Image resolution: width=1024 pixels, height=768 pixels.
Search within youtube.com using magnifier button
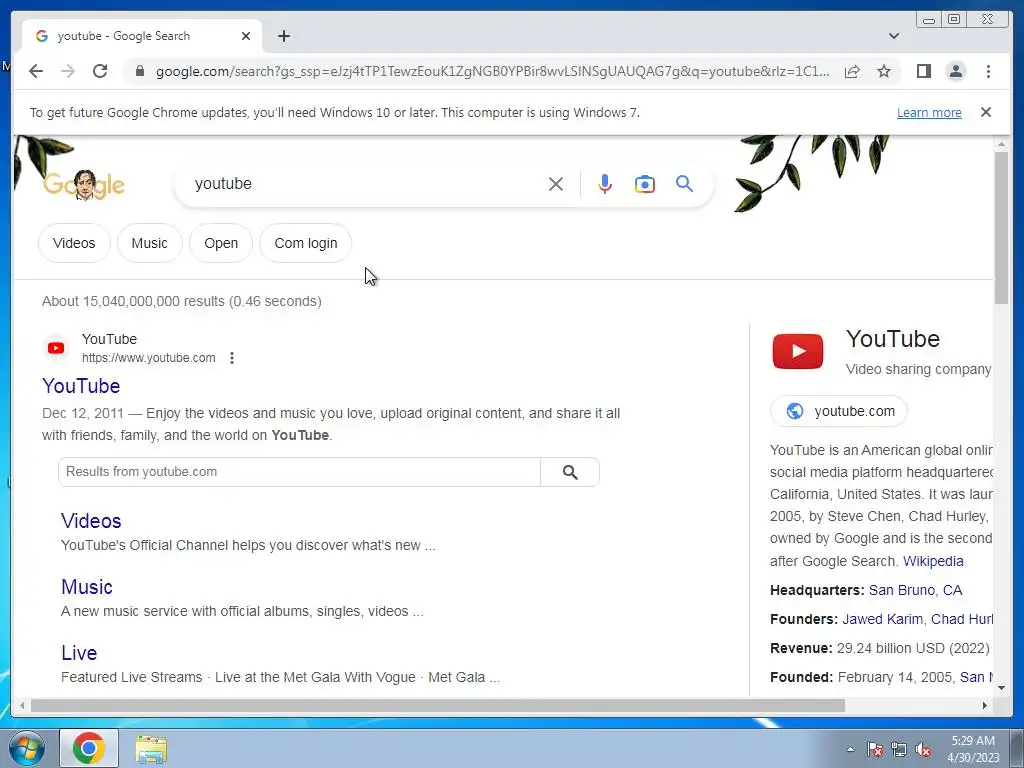point(570,472)
